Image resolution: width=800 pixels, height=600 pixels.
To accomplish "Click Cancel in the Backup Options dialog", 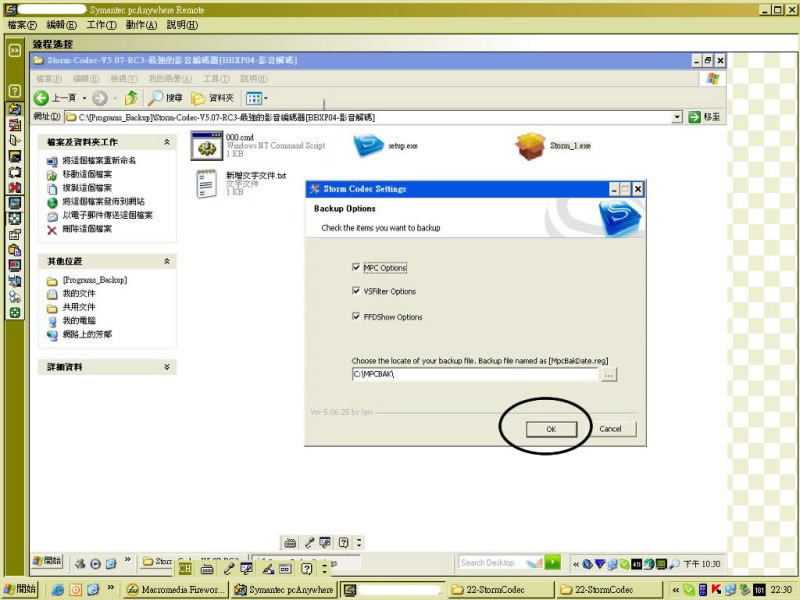I will (x=610, y=429).
